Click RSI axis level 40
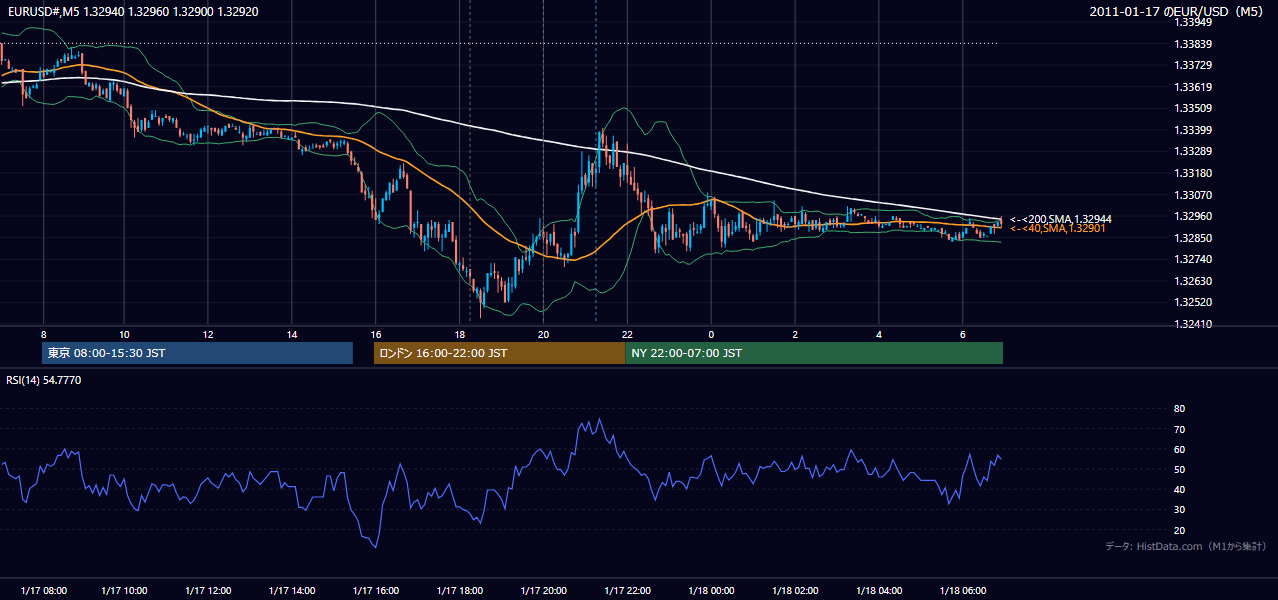1278x600 pixels. click(1179, 490)
